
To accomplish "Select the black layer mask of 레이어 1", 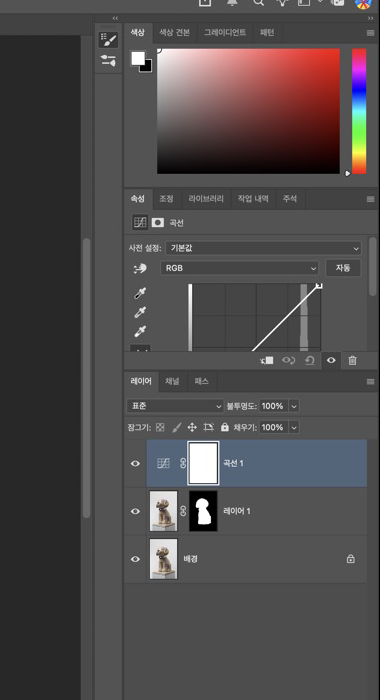I will point(203,511).
